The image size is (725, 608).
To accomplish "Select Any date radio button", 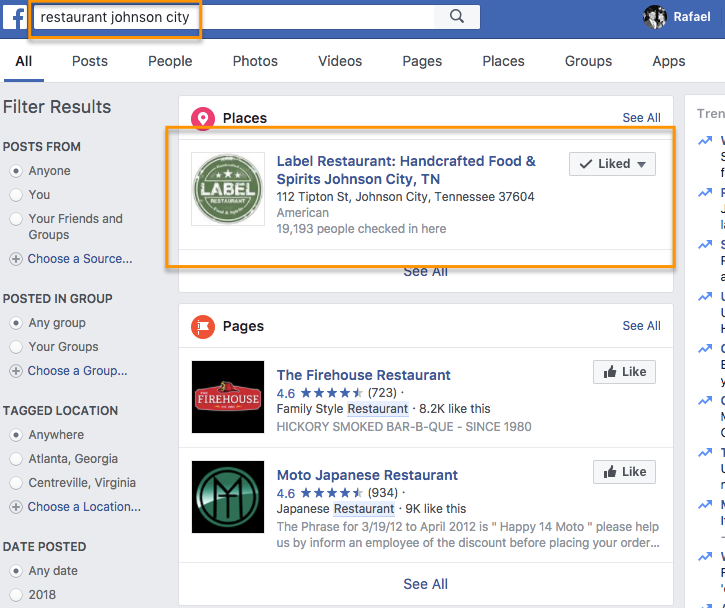I will [x=16, y=571].
